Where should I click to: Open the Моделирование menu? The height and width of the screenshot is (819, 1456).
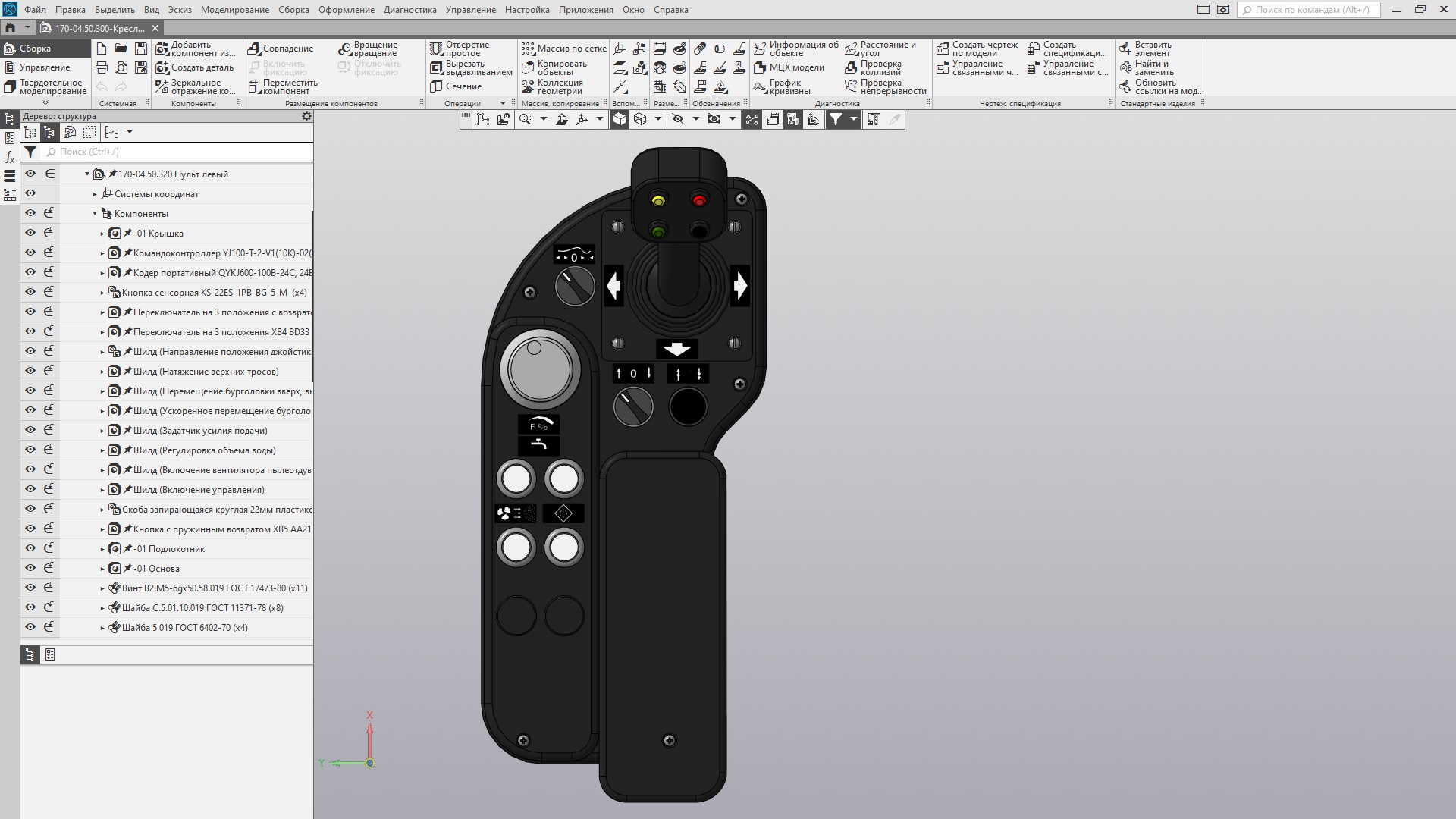[234, 10]
